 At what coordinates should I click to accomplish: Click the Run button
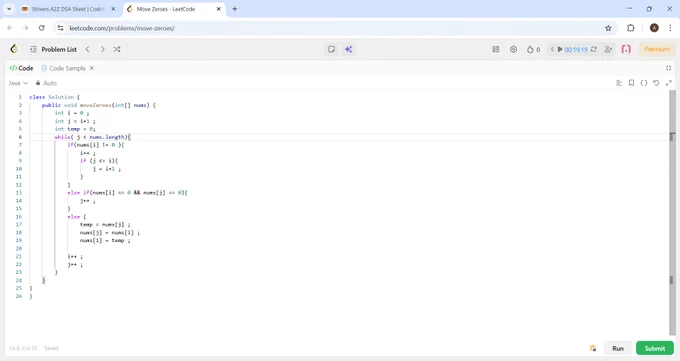pyautogui.click(x=618, y=348)
